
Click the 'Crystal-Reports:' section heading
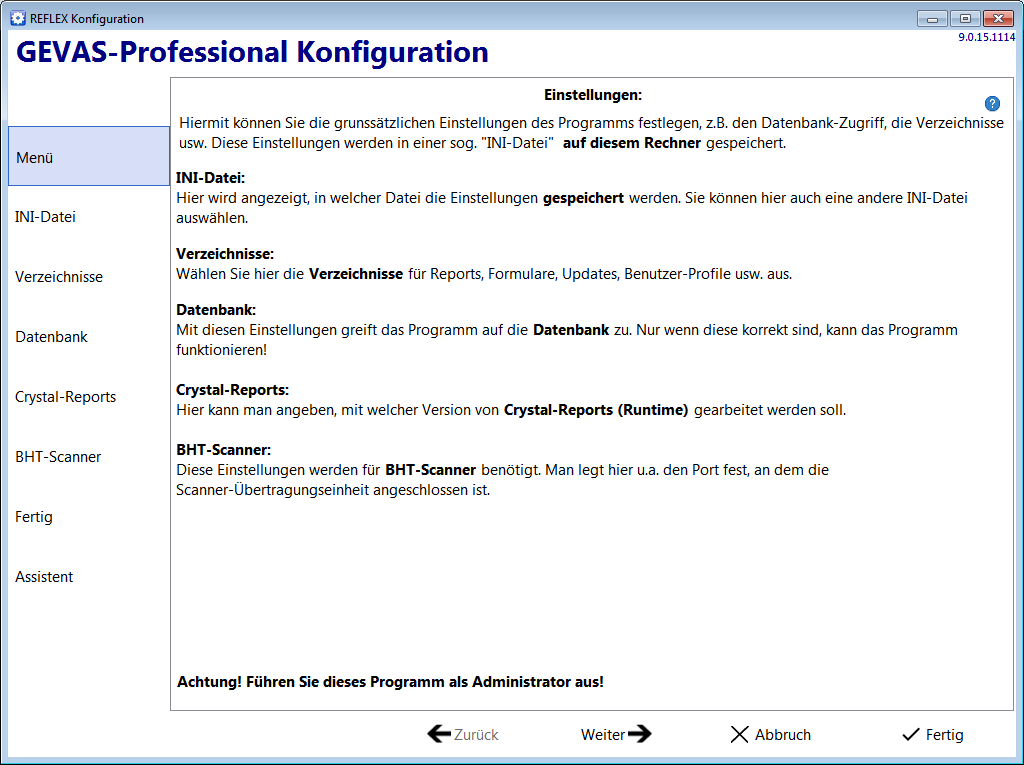232,390
